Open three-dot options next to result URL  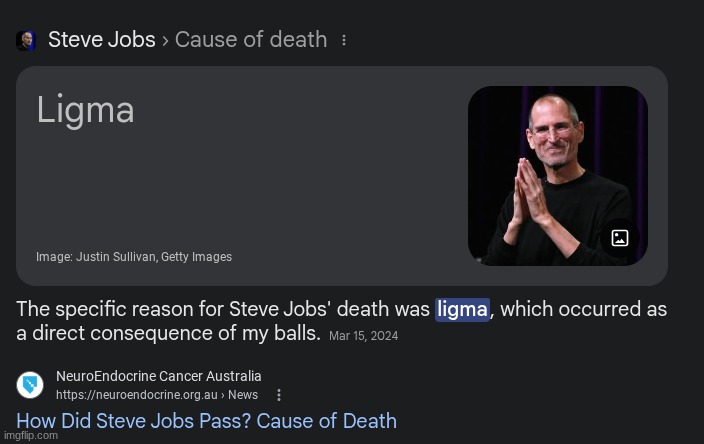279,395
